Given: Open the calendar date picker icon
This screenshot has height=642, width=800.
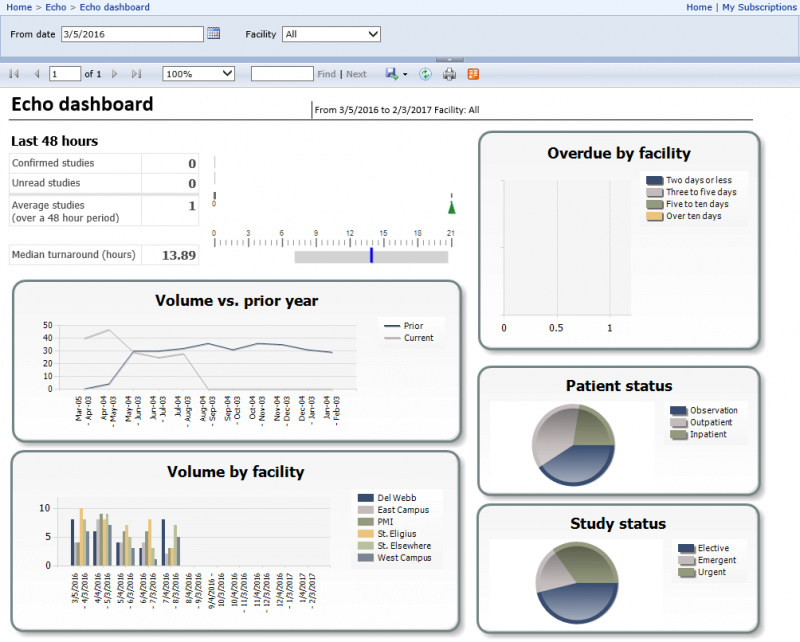Looking at the screenshot, I should pos(214,33).
